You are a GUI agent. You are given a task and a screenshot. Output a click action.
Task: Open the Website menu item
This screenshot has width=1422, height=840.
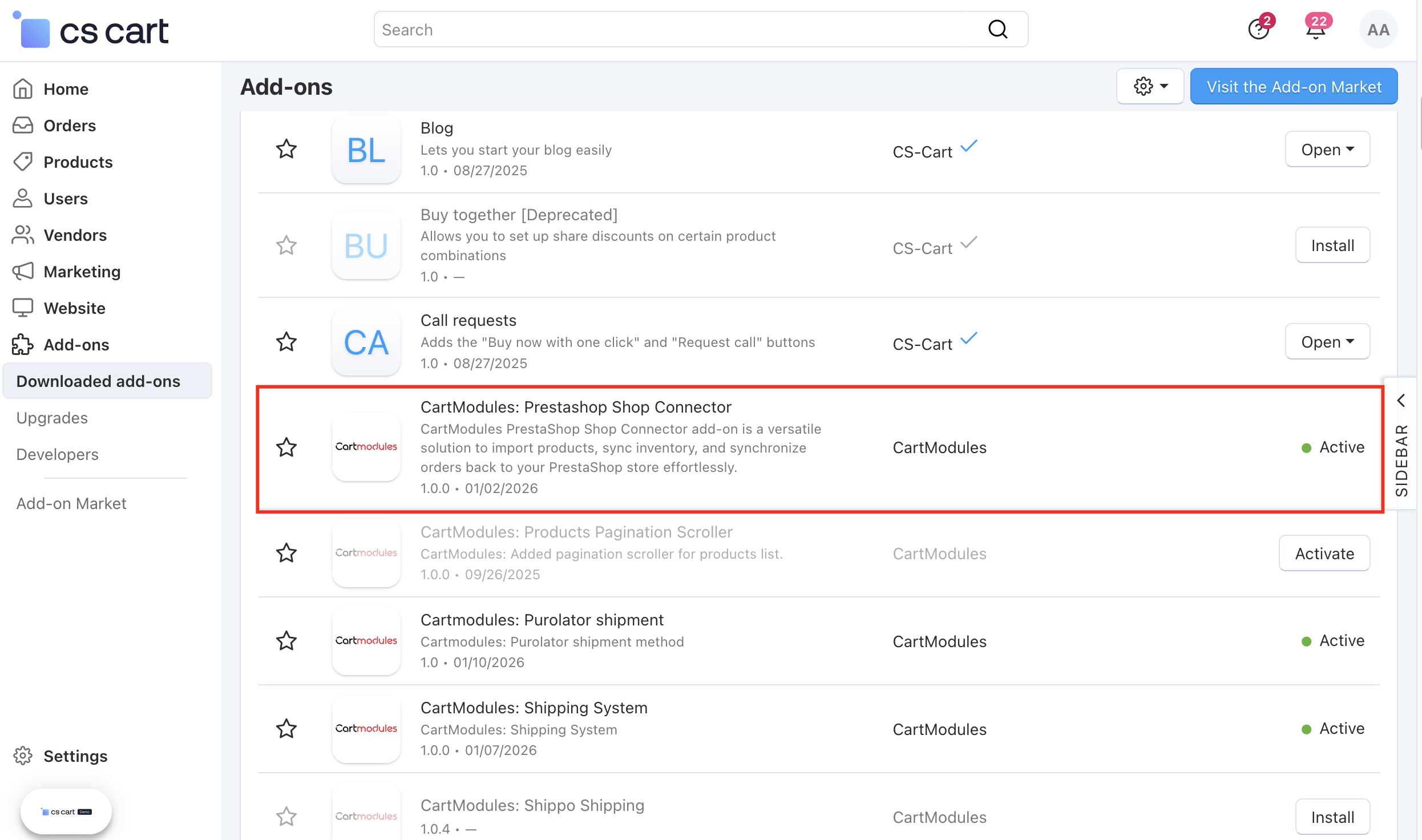click(75, 308)
